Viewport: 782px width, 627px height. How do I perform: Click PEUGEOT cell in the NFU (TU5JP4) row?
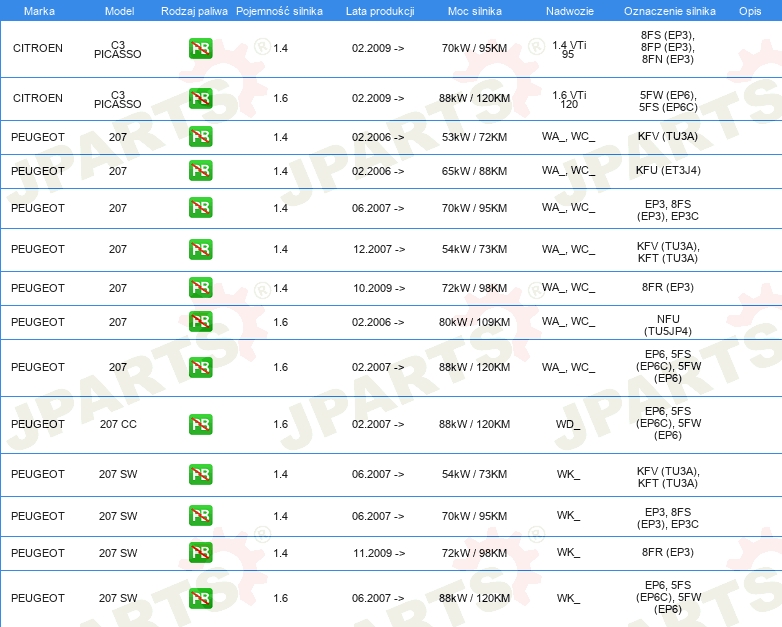(x=38, y=322)
